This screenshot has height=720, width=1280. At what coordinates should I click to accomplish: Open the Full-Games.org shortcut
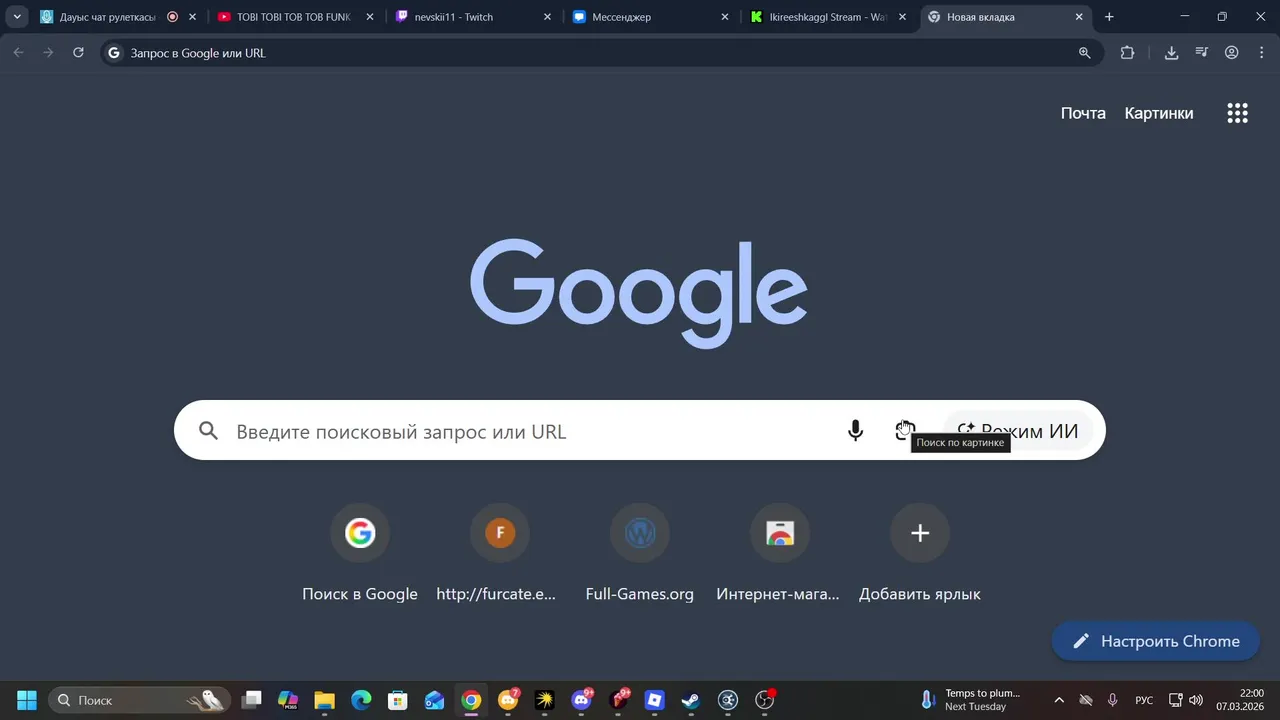pos(640,553)
